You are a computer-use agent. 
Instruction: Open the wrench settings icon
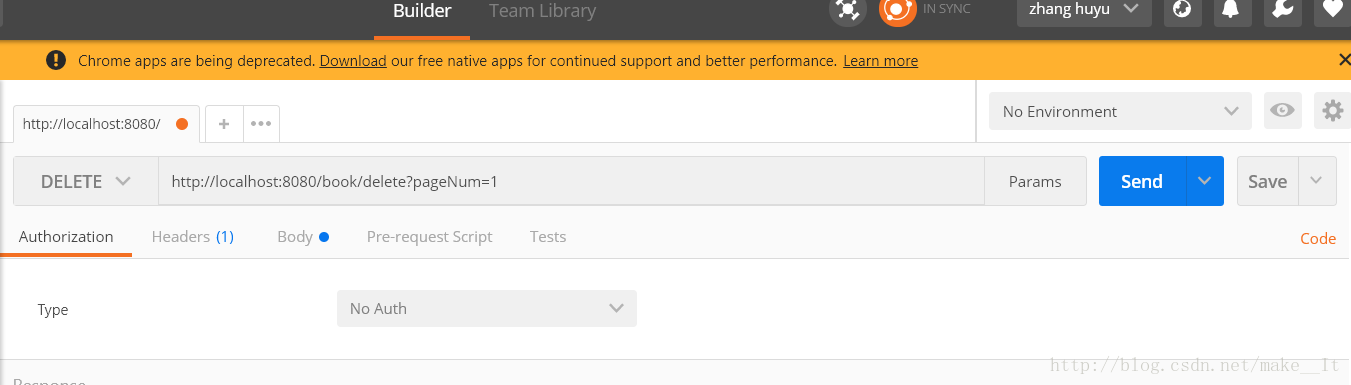pos(1282,10)
